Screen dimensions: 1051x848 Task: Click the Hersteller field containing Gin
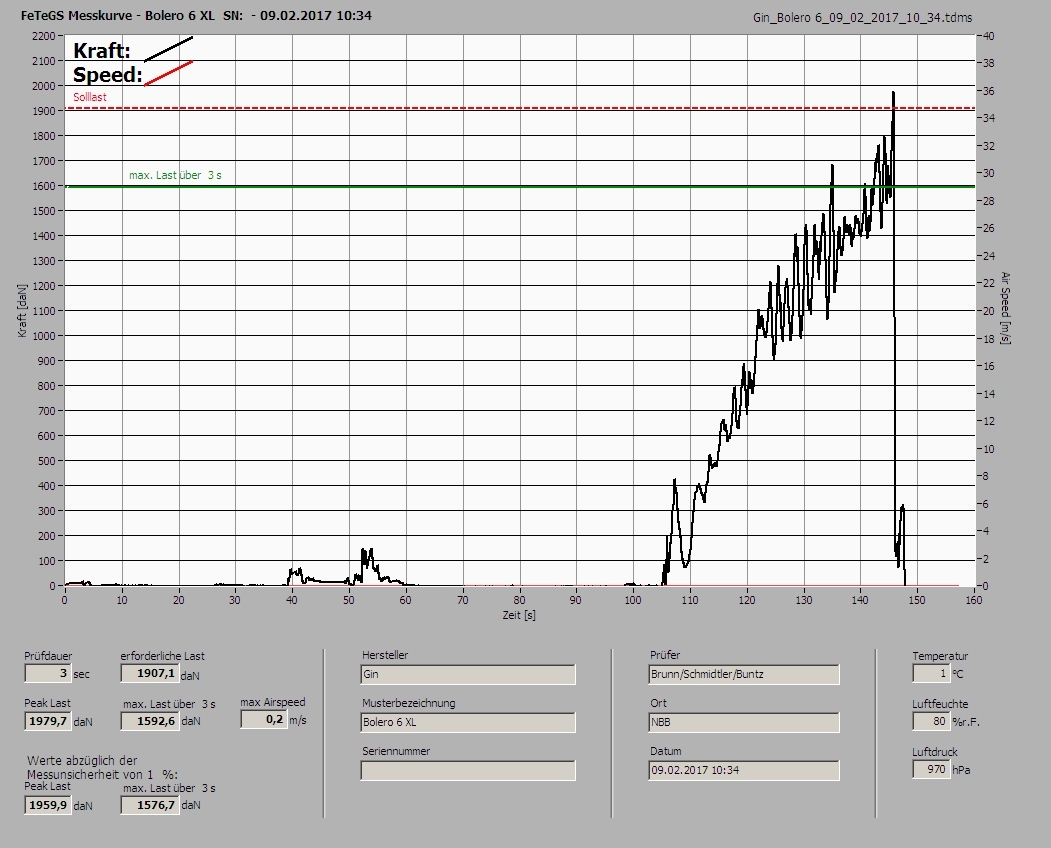[x=468, y=674]
